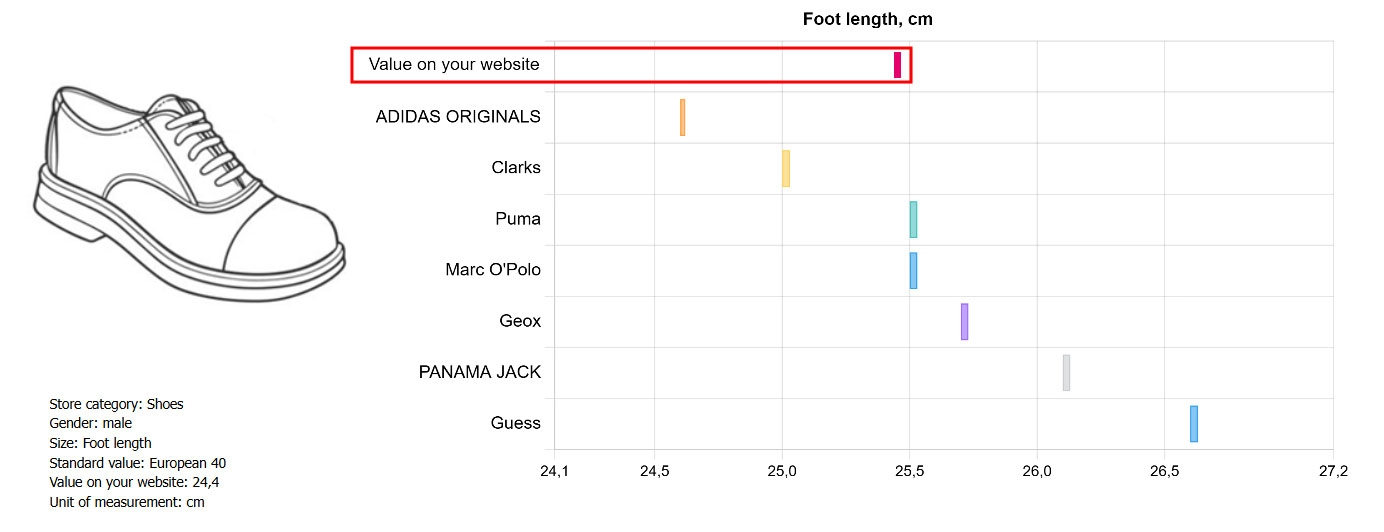Click the gray PANAMA JACK bar
This screenshot has width=1384, height=532.
tap(1066, 373)
